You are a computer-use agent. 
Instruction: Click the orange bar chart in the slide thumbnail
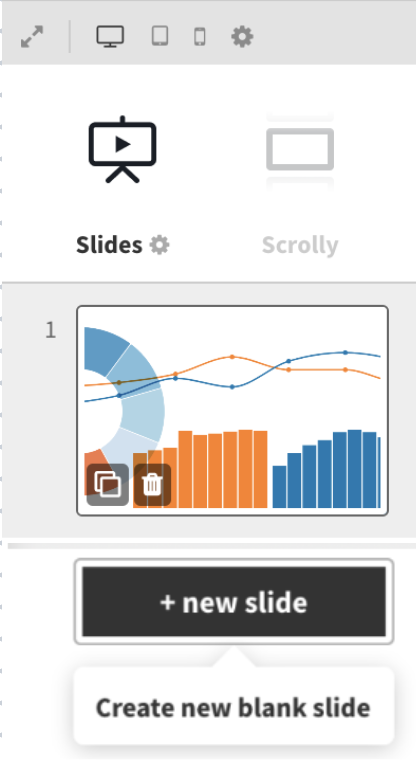point(200,469)
